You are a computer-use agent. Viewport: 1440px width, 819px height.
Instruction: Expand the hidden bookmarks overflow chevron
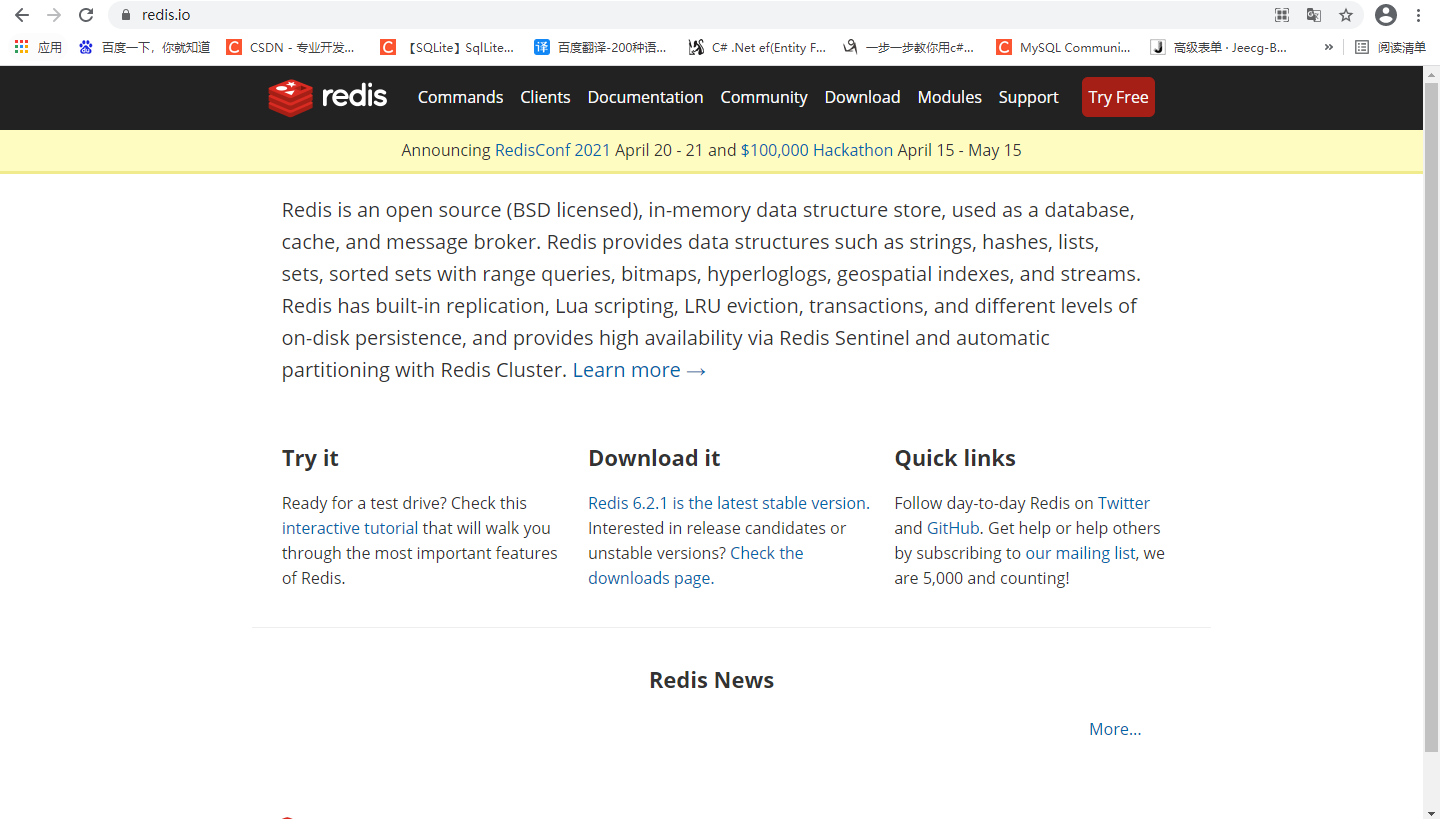click(1328, 47)
